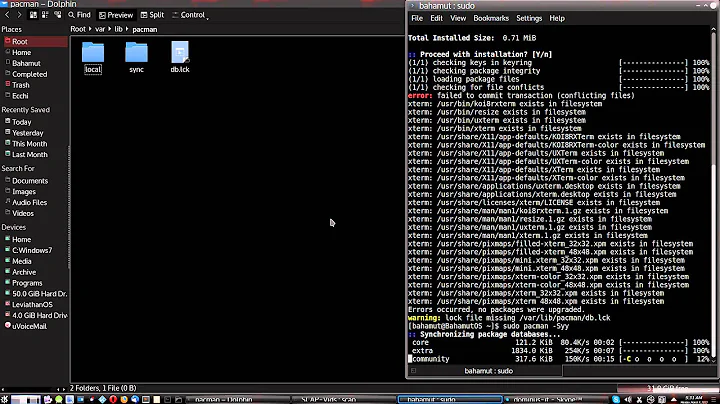The height and width of the screenshot is (404, 720).
Task: Open View menu in Konsole
Action: [458, 18]
